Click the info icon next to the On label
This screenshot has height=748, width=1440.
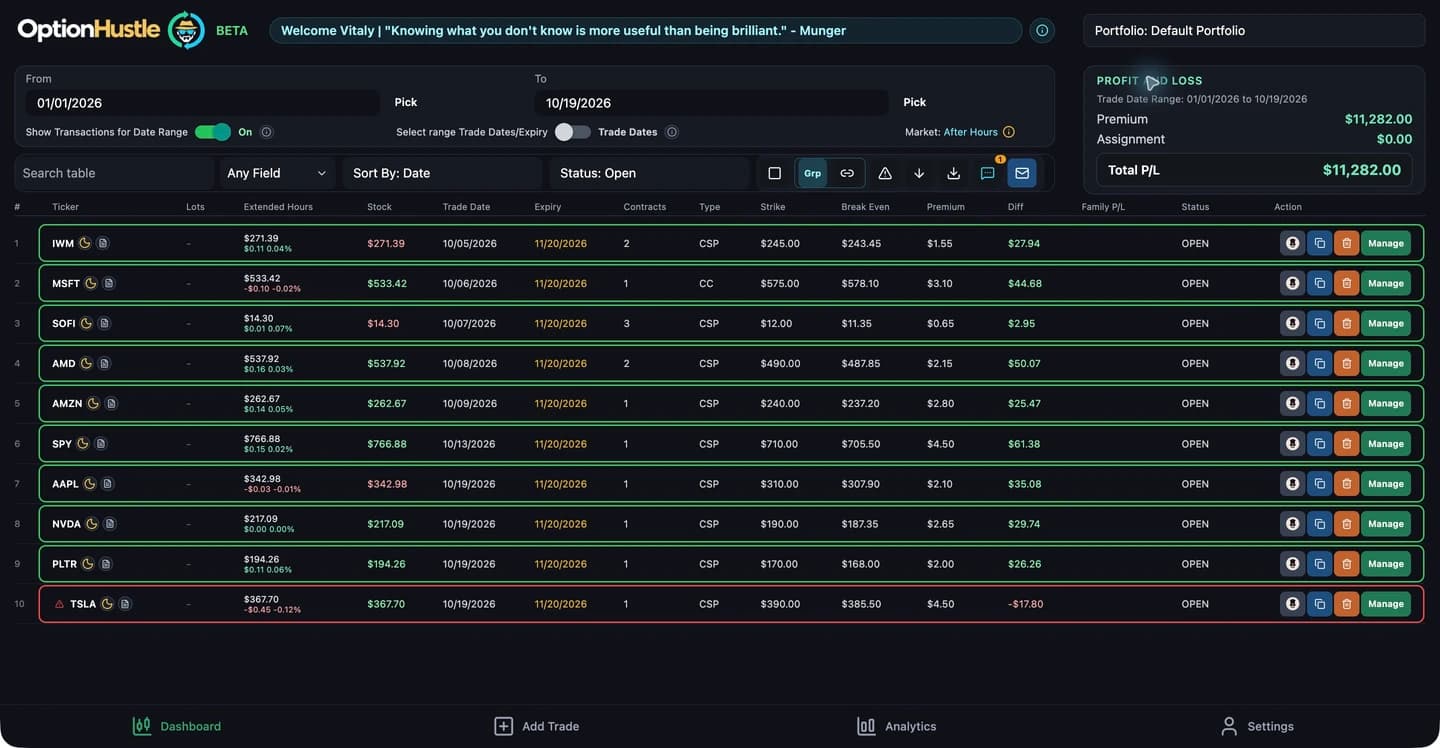[267, 132]
